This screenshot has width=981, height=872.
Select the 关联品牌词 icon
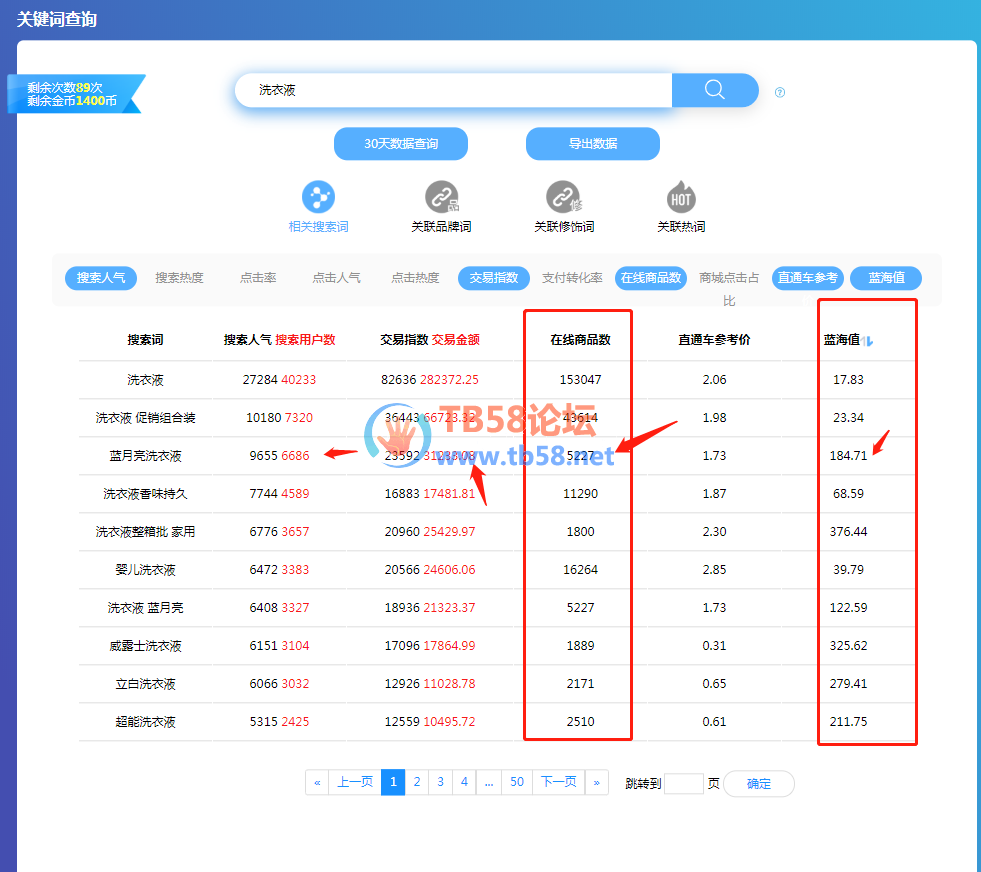click(441, 198)
